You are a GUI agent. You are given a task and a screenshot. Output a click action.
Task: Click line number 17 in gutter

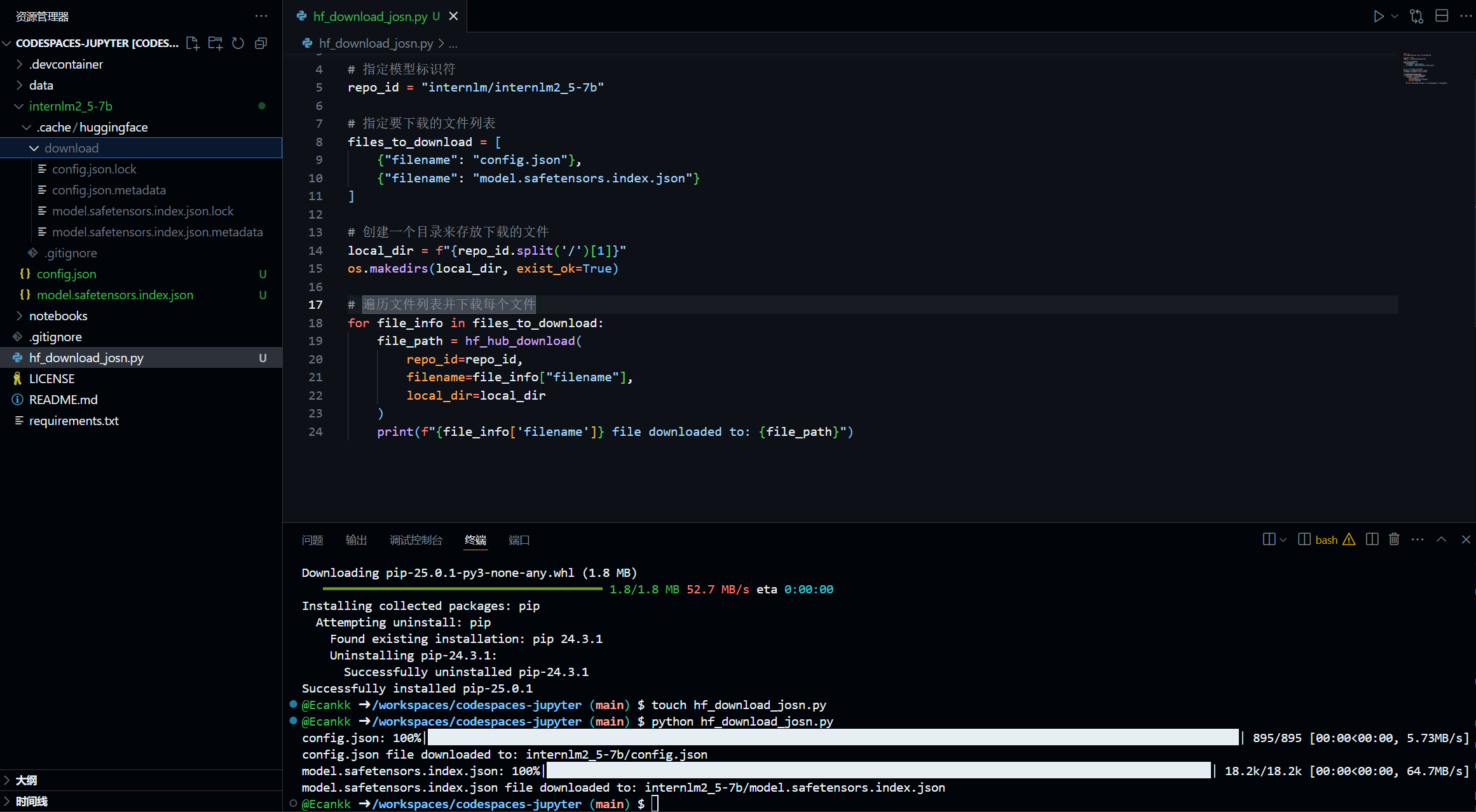(x=315, y=305)
